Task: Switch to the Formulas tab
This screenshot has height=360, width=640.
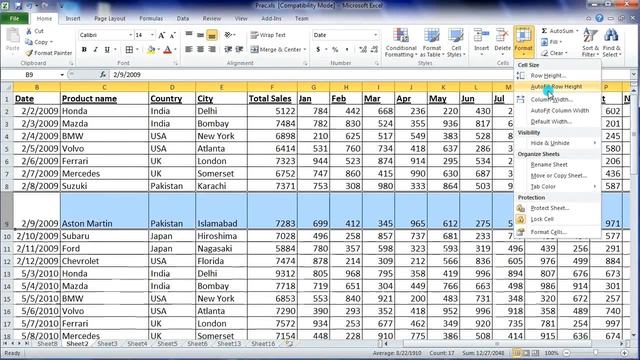Action: click(x=151, y=19)
